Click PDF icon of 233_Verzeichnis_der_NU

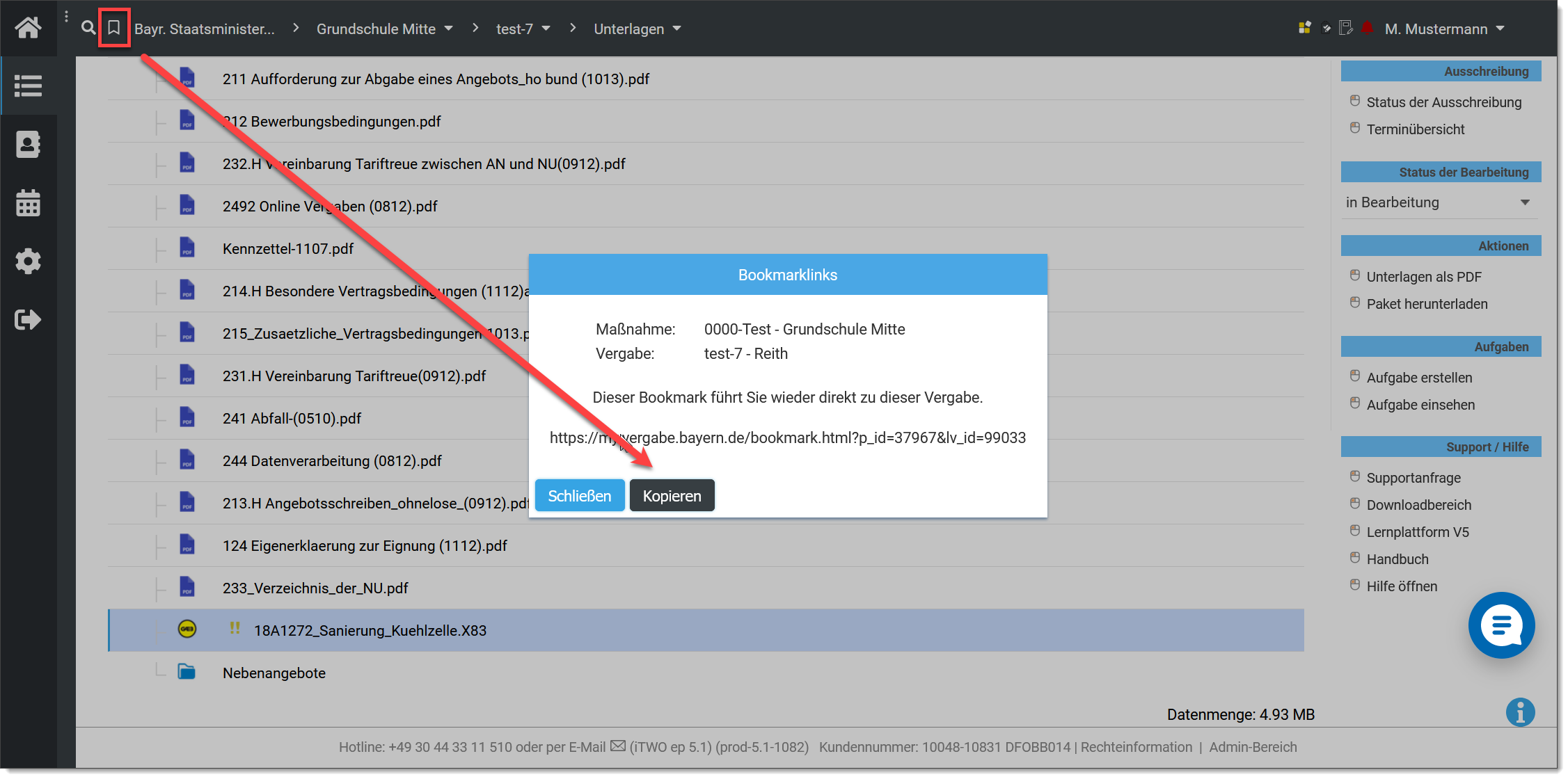point(187,586)
